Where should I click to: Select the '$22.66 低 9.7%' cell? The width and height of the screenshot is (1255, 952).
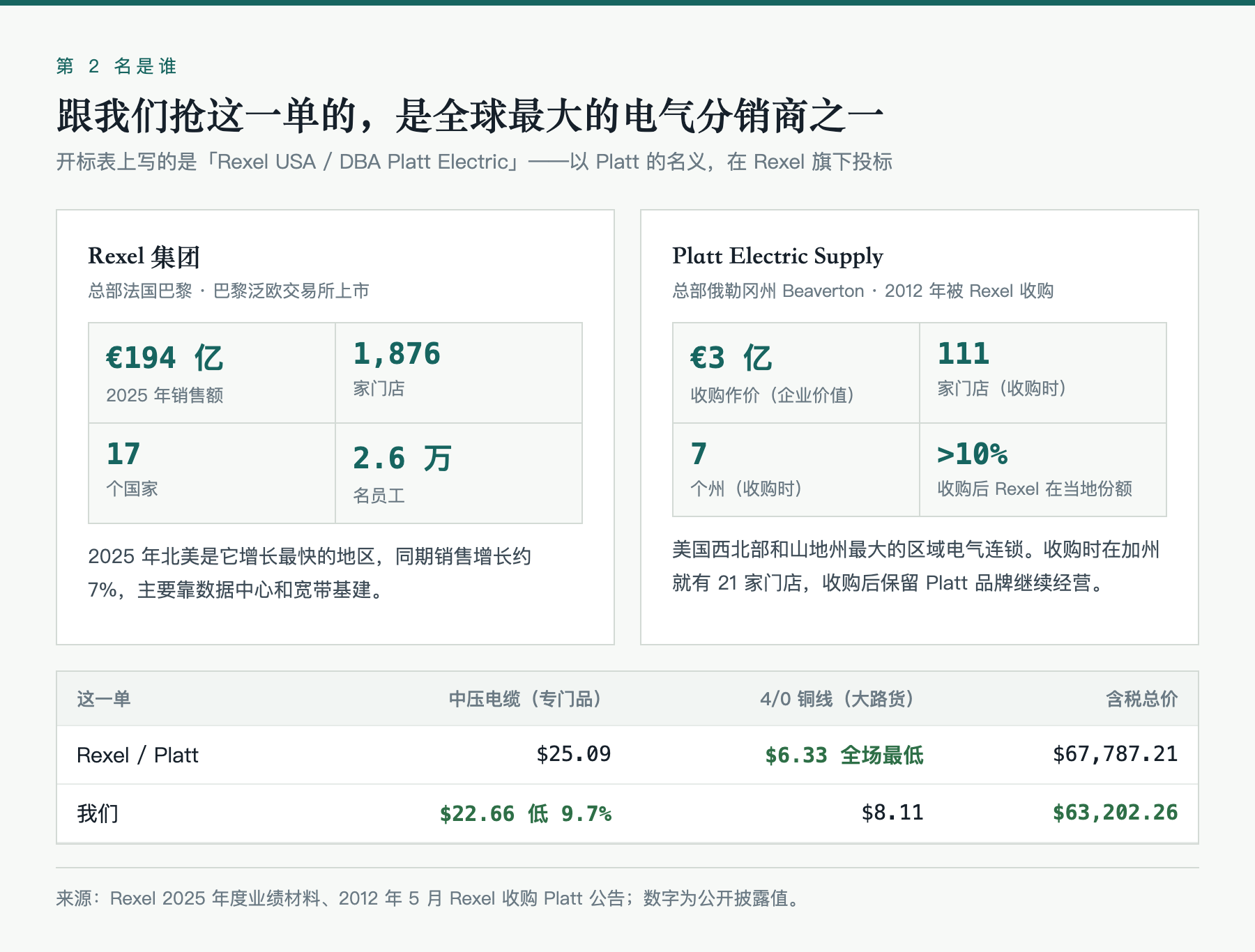click(x=525, y=813)
